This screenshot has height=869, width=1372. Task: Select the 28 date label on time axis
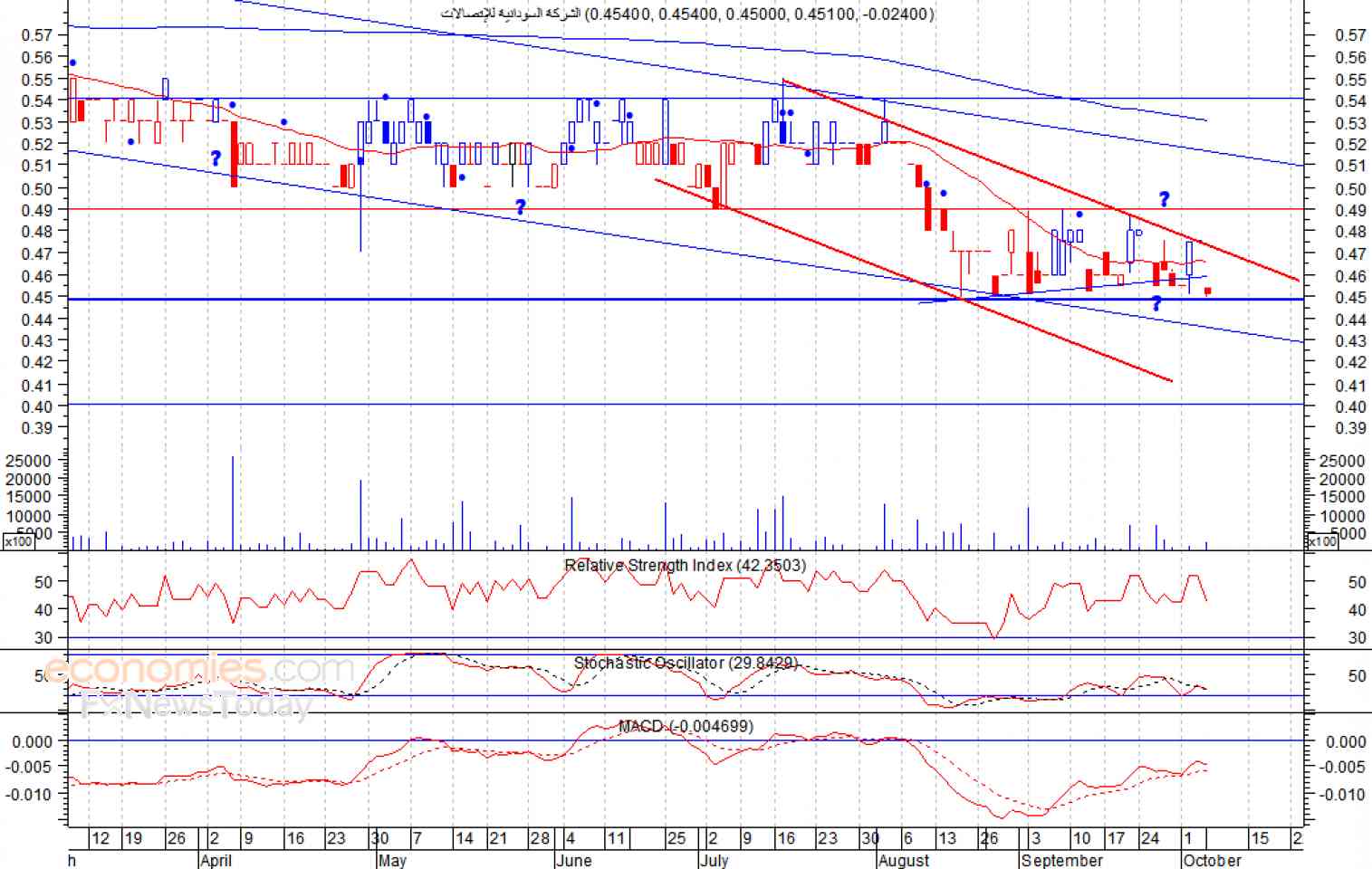pyautogui.click(x=540, y=838)
